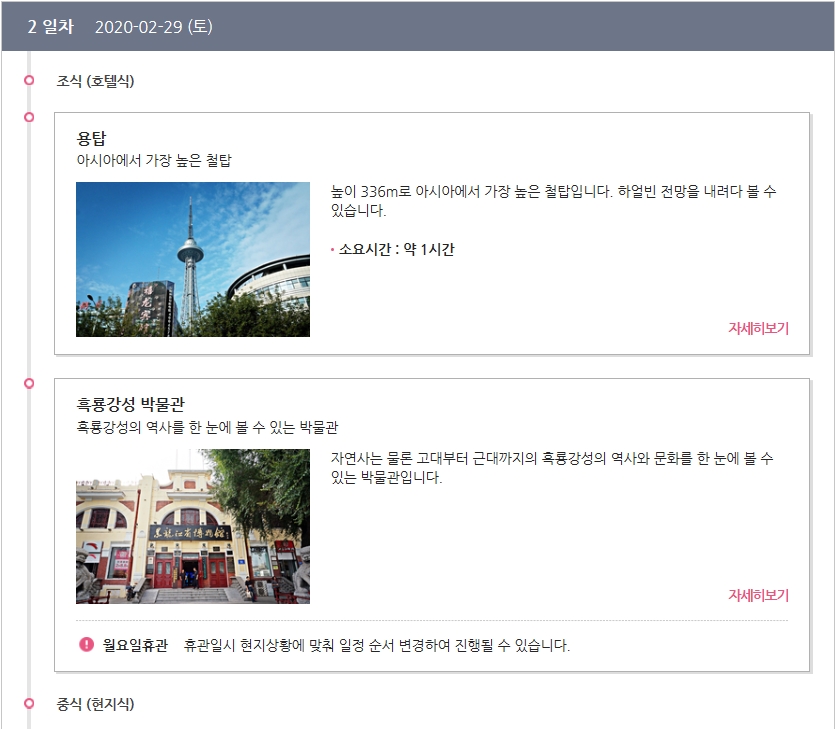This screenshot has height=729, width=836.
Task: Click the pink timeline dot beside 조식 (호텔식)
Action: (29, 81)
